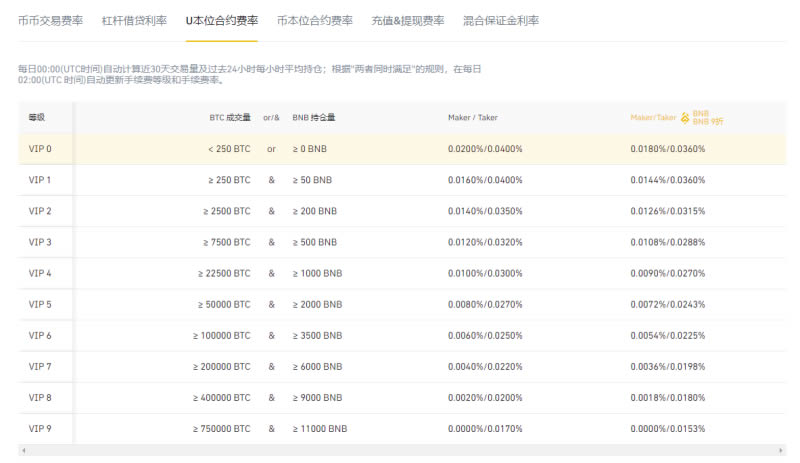800x463 pixels.
Task: Click the BNB coin icon in header
Action: coord(685,117)
